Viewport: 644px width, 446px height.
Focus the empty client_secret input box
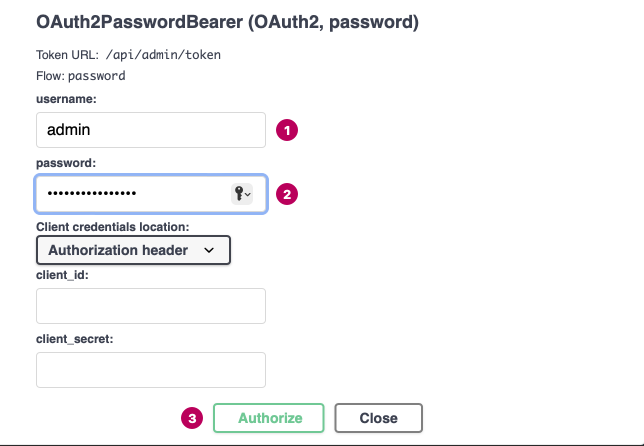click(x=150, y=370)
